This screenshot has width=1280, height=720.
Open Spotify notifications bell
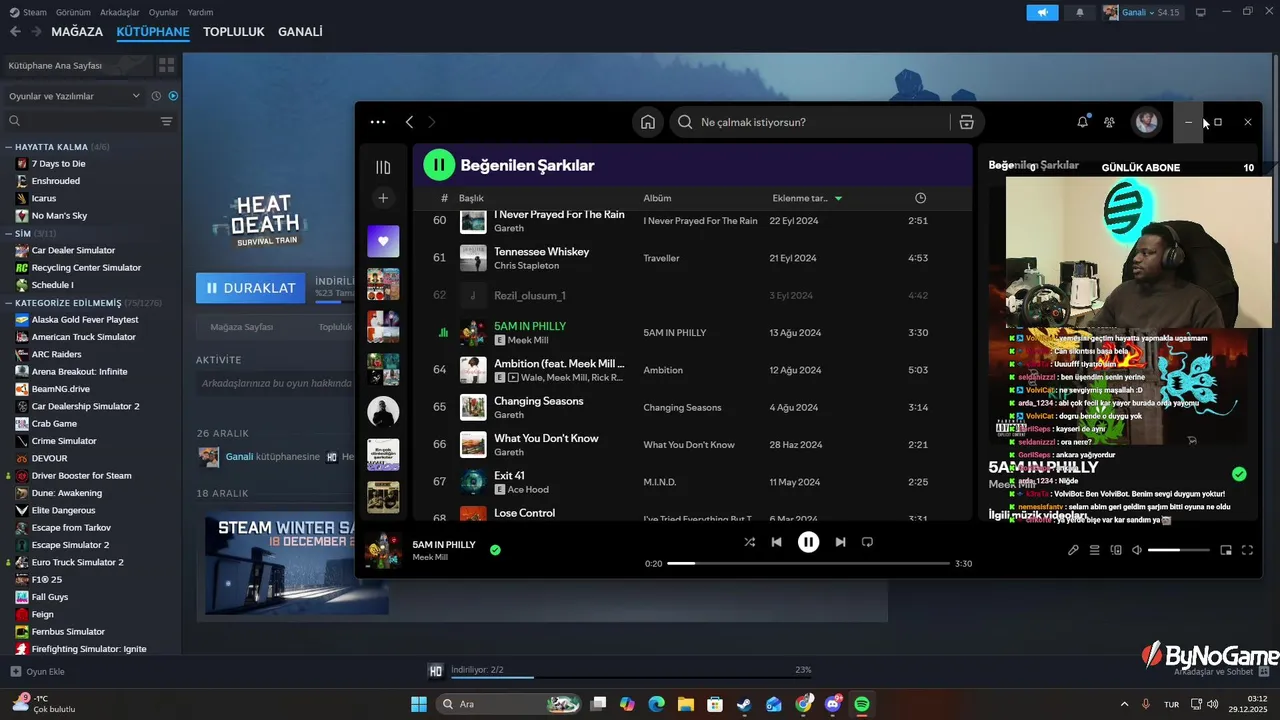coord(1082,122)
